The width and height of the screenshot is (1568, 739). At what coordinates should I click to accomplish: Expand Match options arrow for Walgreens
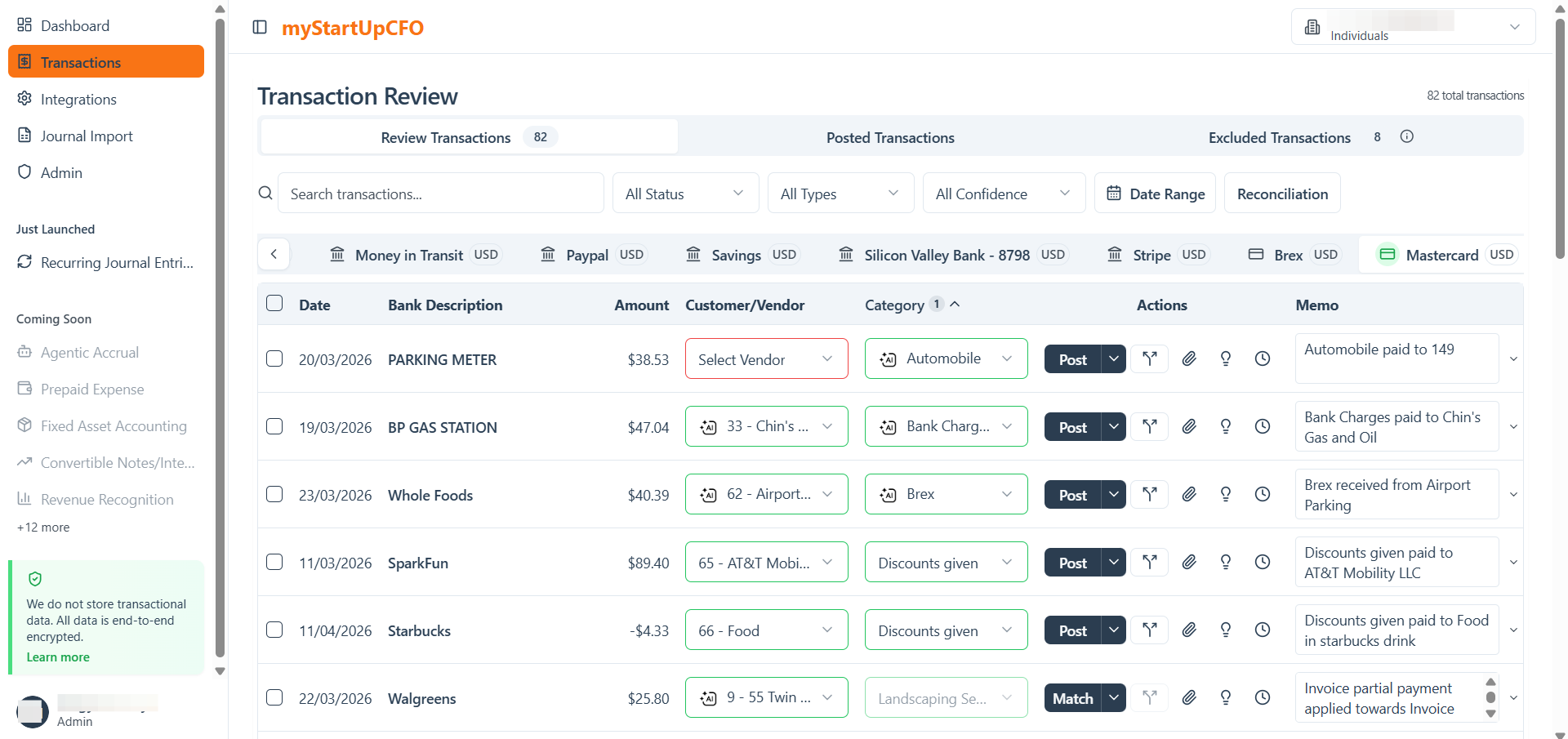1113,697
